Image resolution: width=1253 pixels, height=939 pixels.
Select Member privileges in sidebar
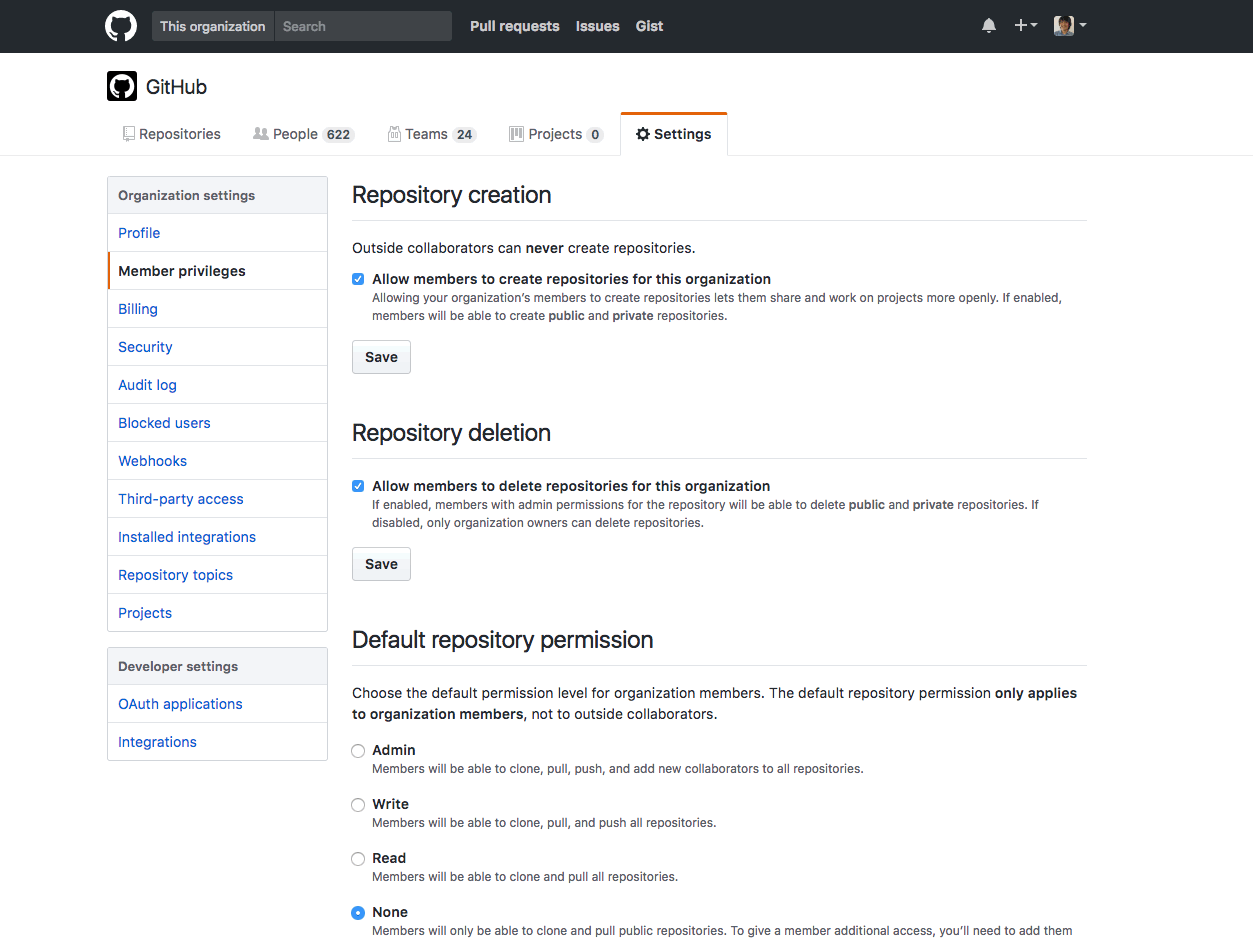pyautogui.click(x=217, y=271)
